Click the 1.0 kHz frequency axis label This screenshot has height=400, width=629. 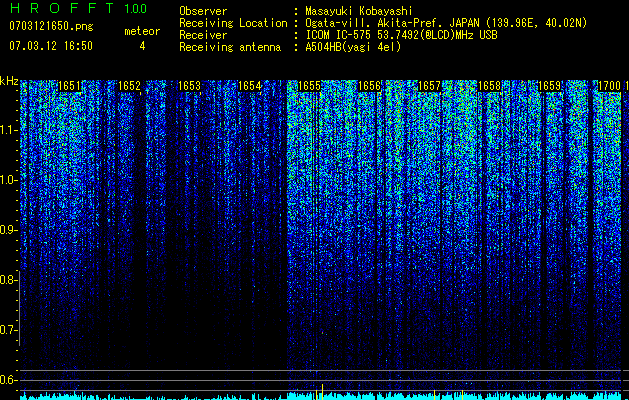click(x=7, y=180)
